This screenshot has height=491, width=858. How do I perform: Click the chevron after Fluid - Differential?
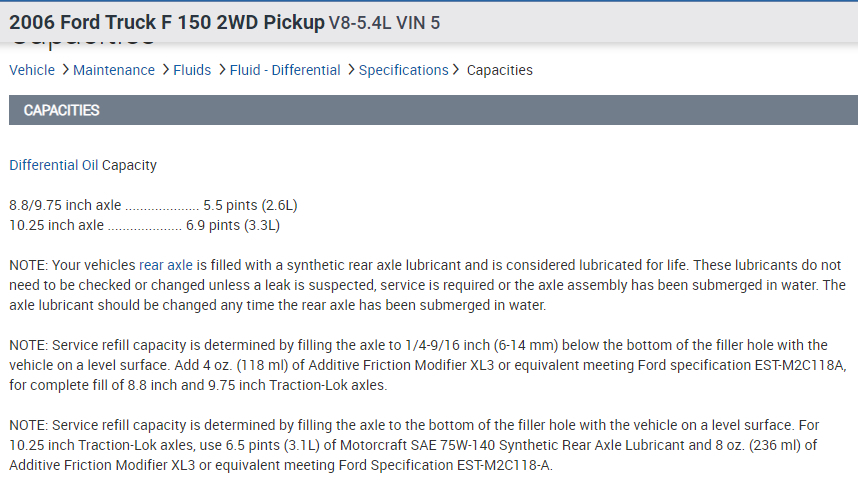pyautogui.click(x=350, y=70)
